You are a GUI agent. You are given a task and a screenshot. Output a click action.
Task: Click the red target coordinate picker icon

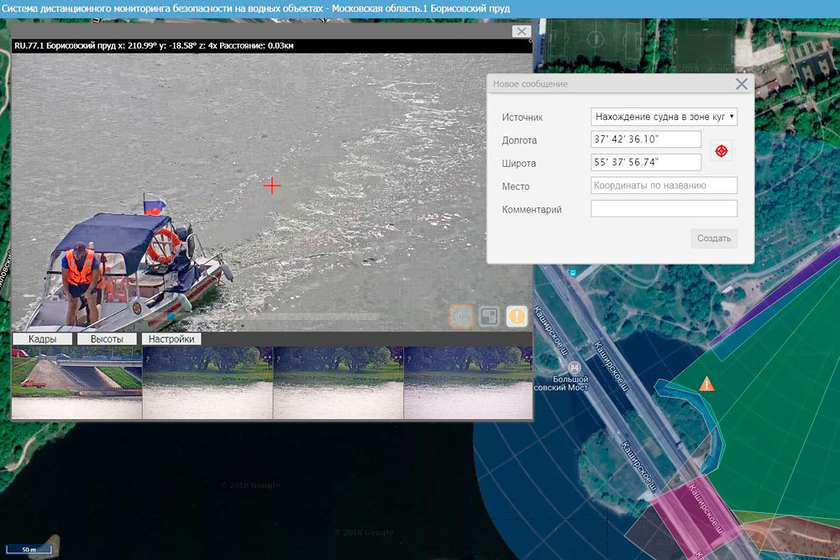[721, 151]
